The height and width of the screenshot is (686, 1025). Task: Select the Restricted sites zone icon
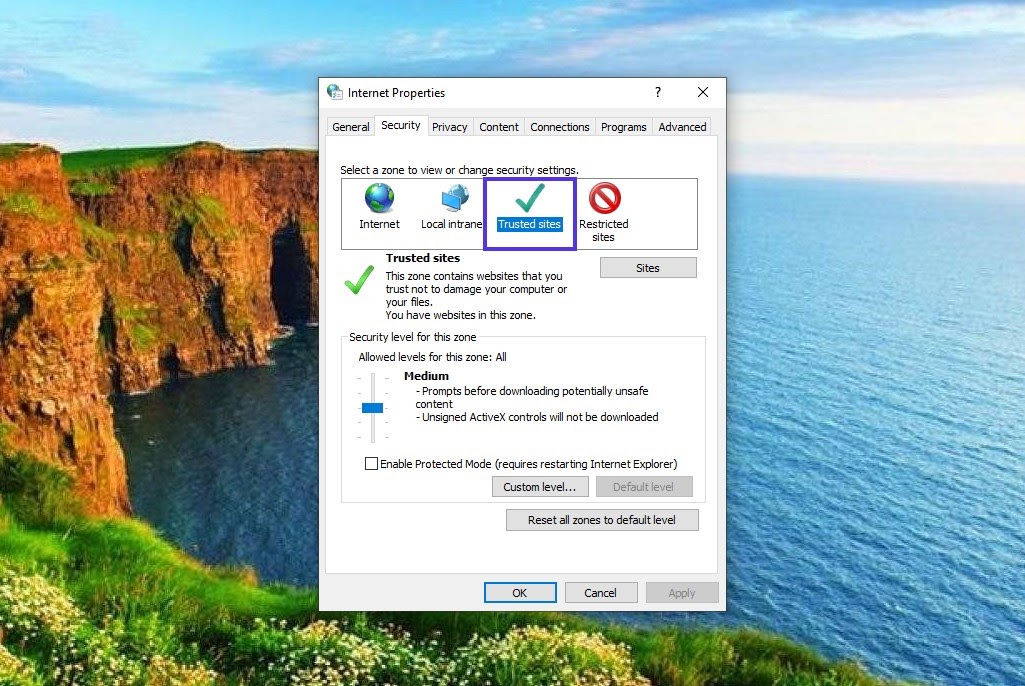(603, 198)
